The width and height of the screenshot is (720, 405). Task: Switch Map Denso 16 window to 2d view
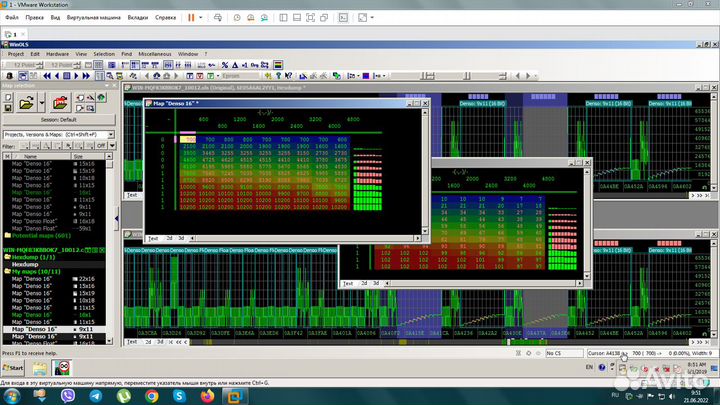click(169, 238)
